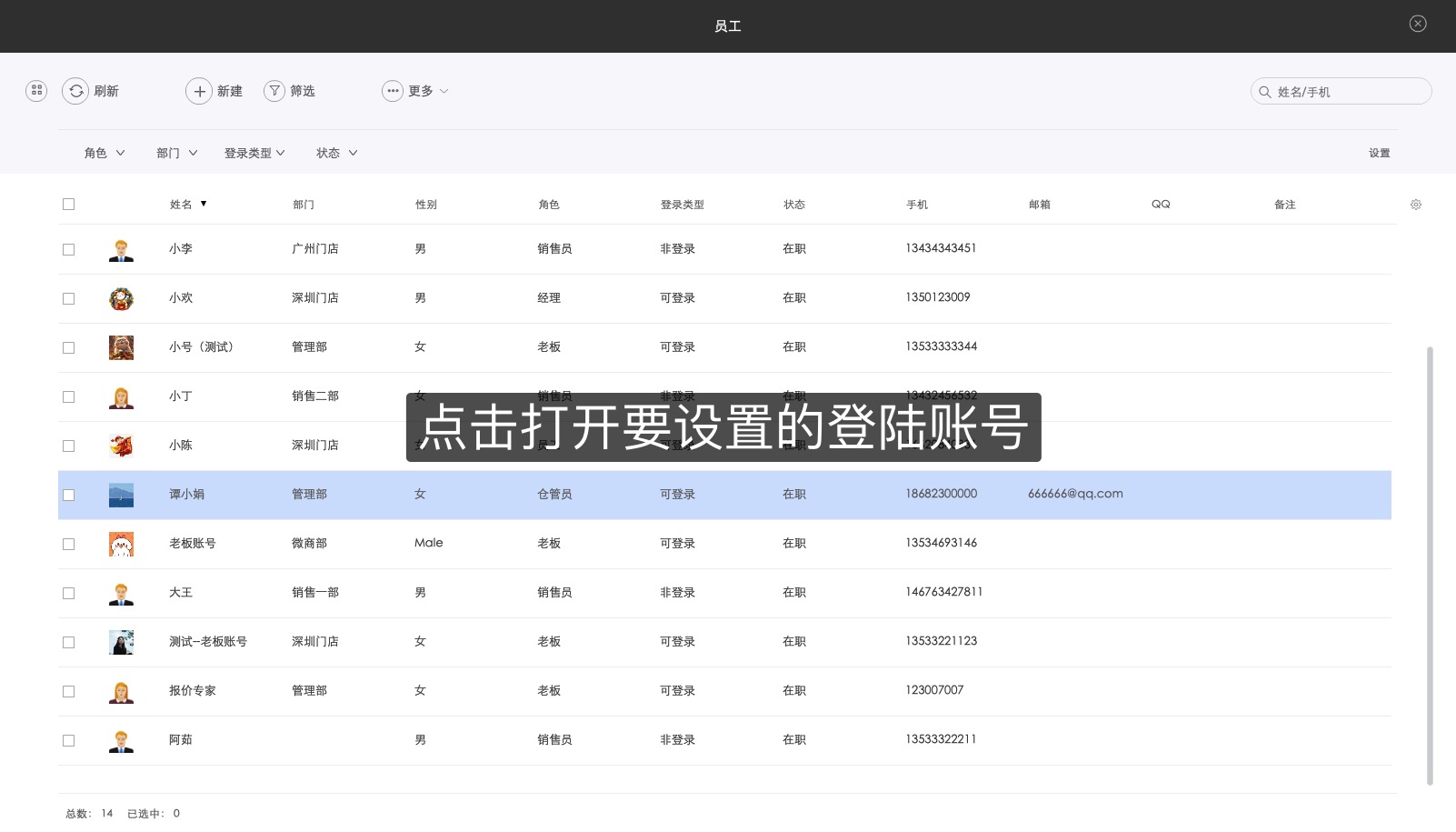1456x832 pixels.
Task: Open the 部门 filter dropdown
Action: (x=176, y=153)
